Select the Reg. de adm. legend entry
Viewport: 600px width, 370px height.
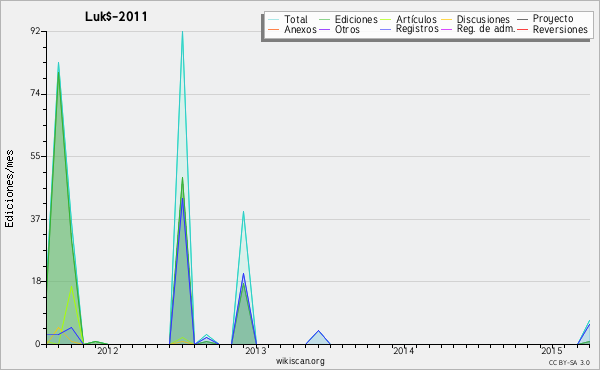[x=486, y=29]
